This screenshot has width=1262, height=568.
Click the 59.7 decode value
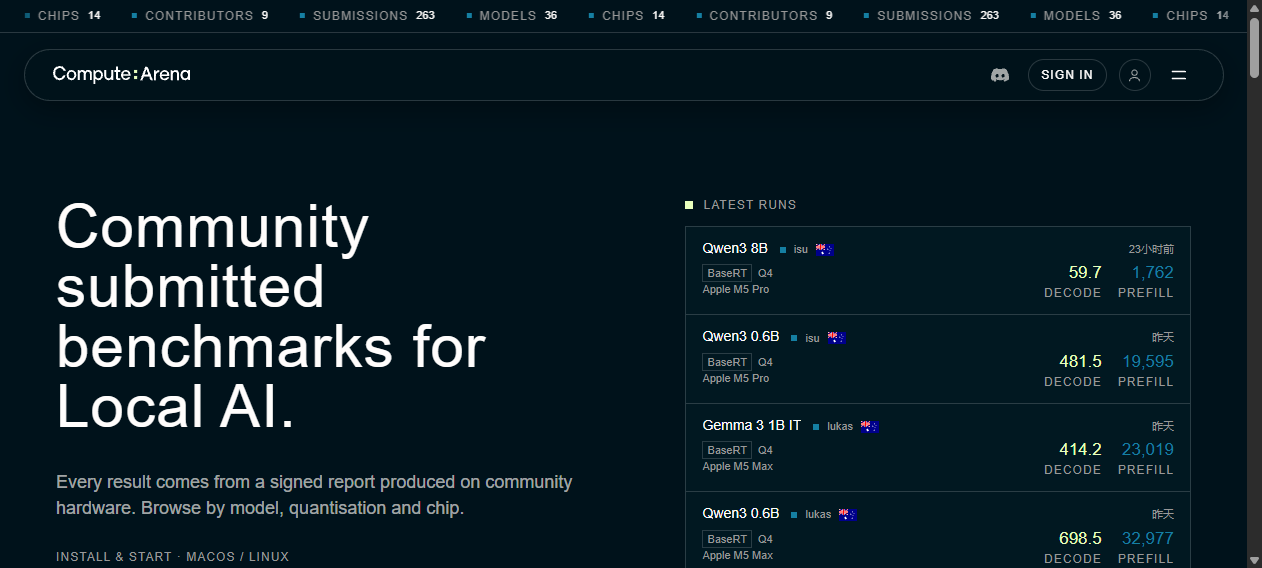[x=1085, y=272]
